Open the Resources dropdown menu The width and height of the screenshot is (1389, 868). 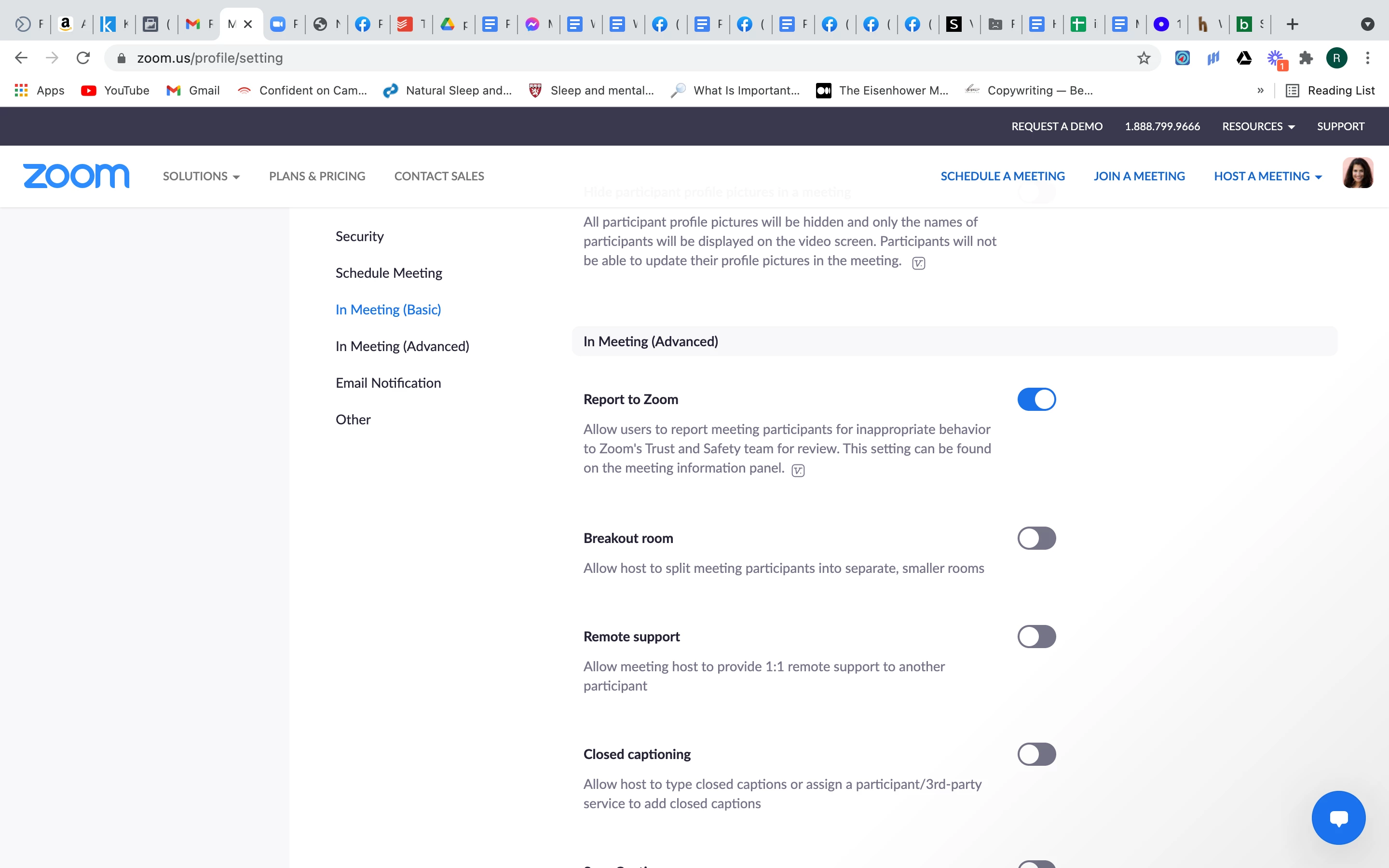[x=1258, y=126]
